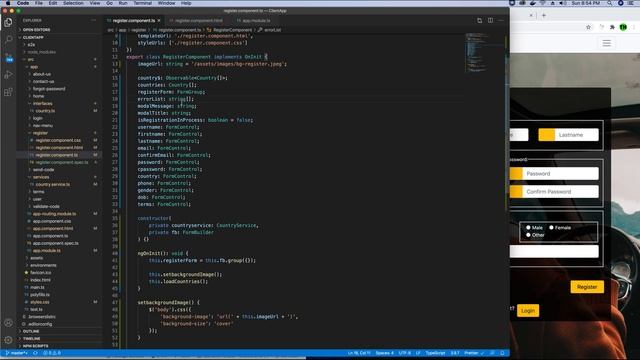Open the Source Control view
This screenshot has width=640, height=360.
[8, 57]
